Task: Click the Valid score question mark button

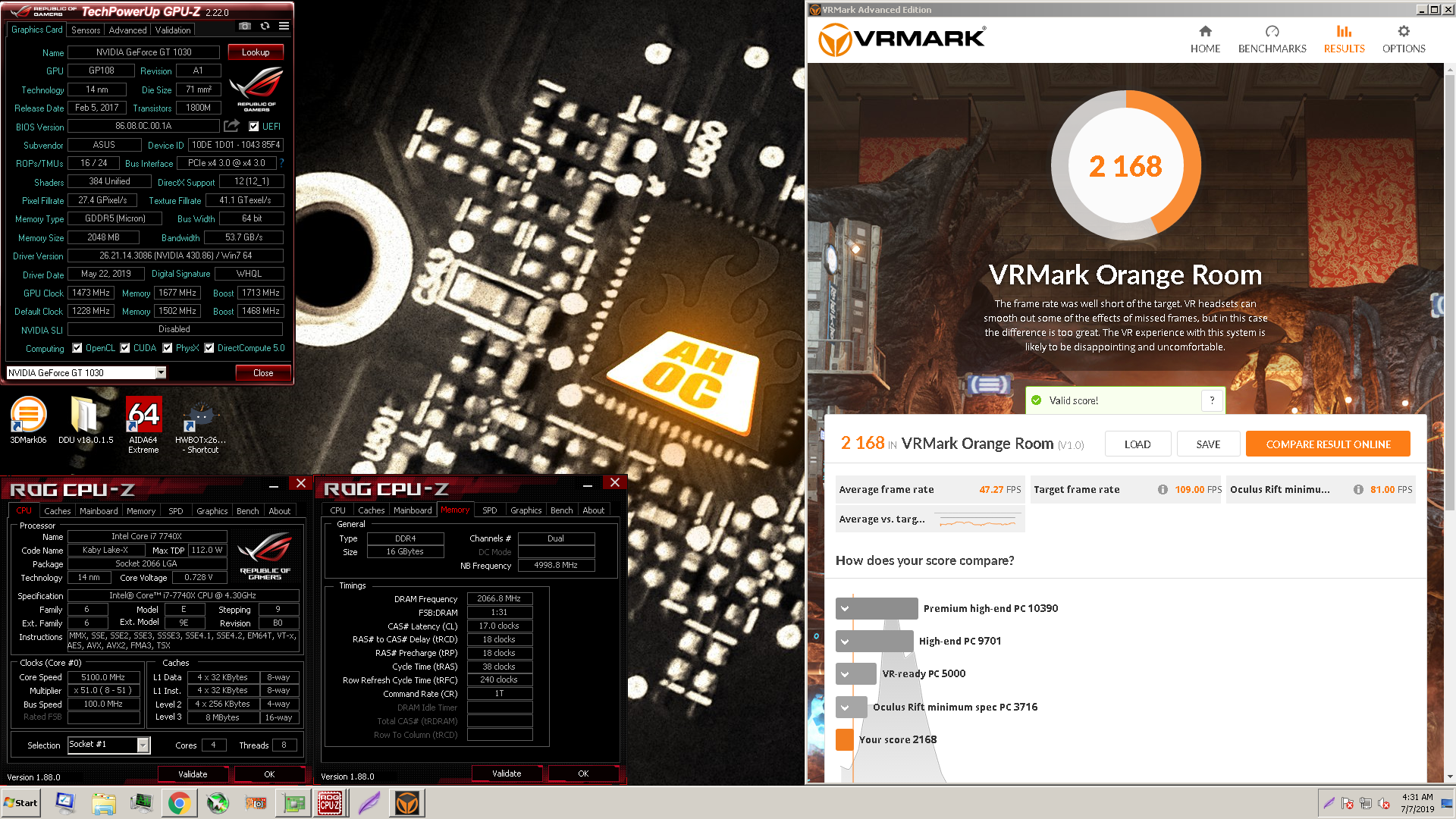Action: (1212, 400)
